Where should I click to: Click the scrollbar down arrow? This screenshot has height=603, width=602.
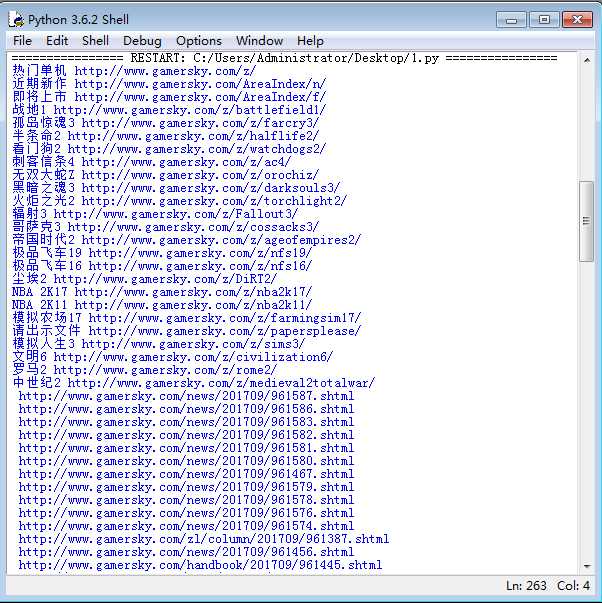click(x=587, y=566)
